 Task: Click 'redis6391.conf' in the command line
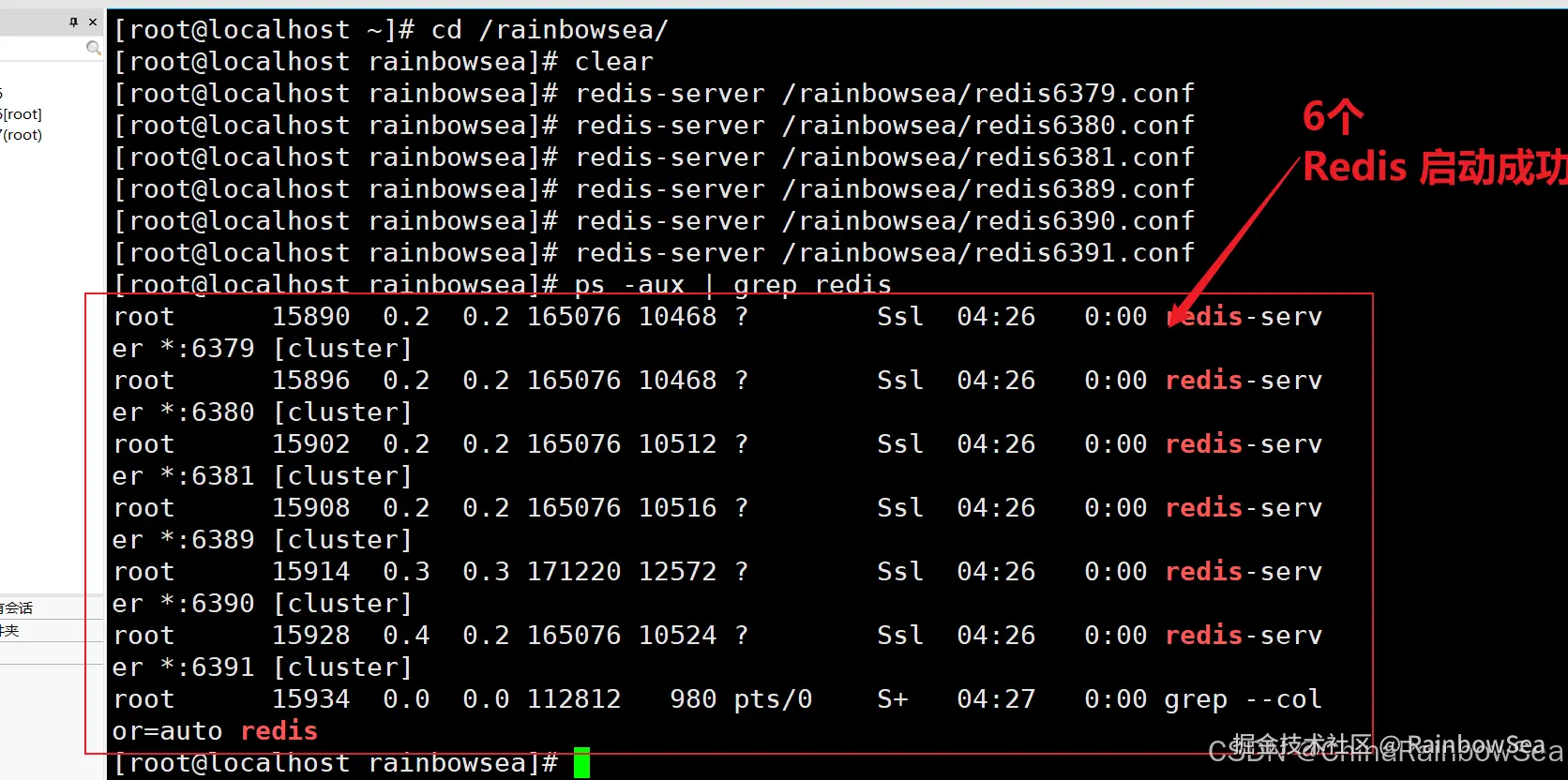1084,252
